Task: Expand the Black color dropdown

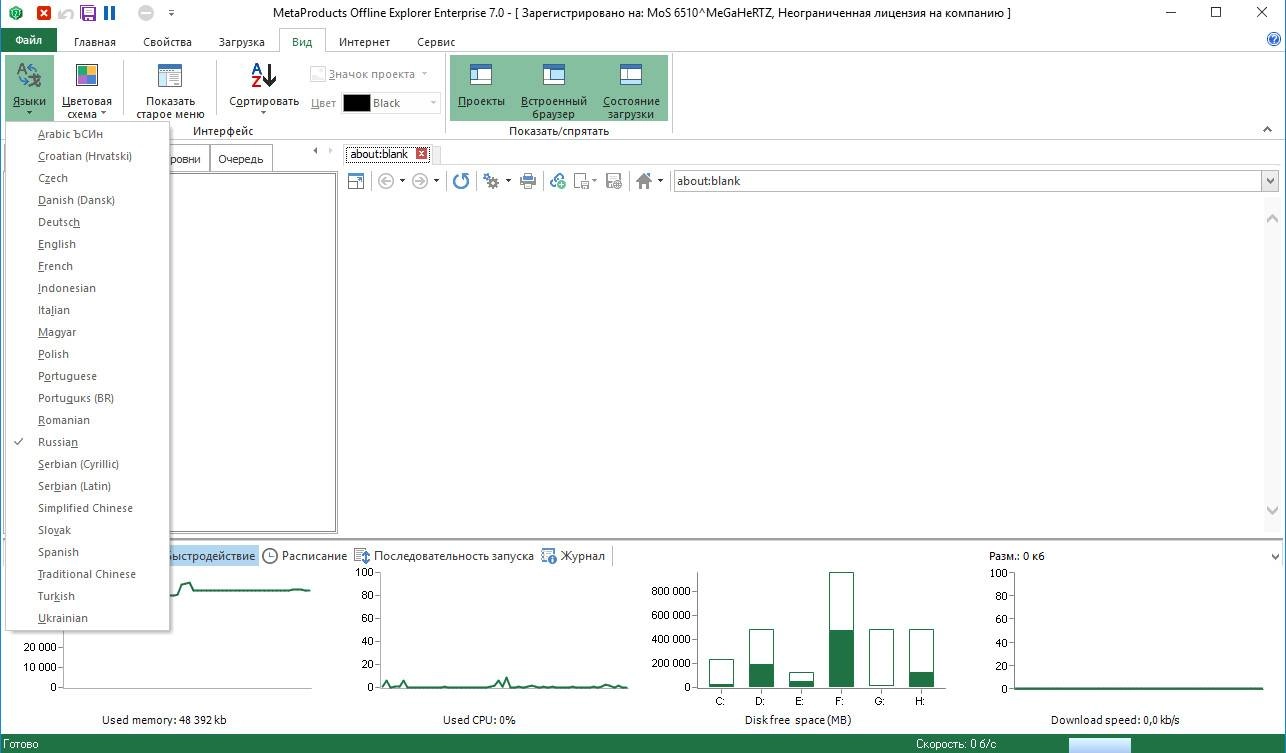Action: tap(434, 103)
